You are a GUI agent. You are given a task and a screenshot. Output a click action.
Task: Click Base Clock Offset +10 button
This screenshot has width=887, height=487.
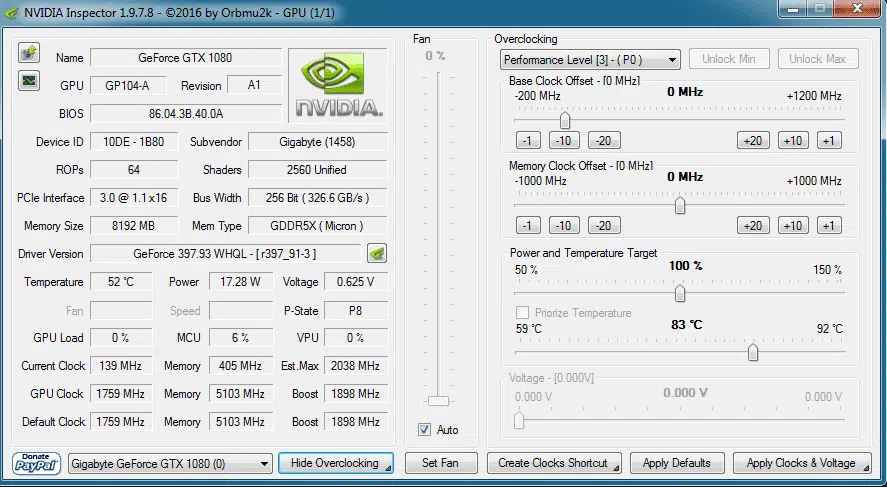tap(793, 140)
